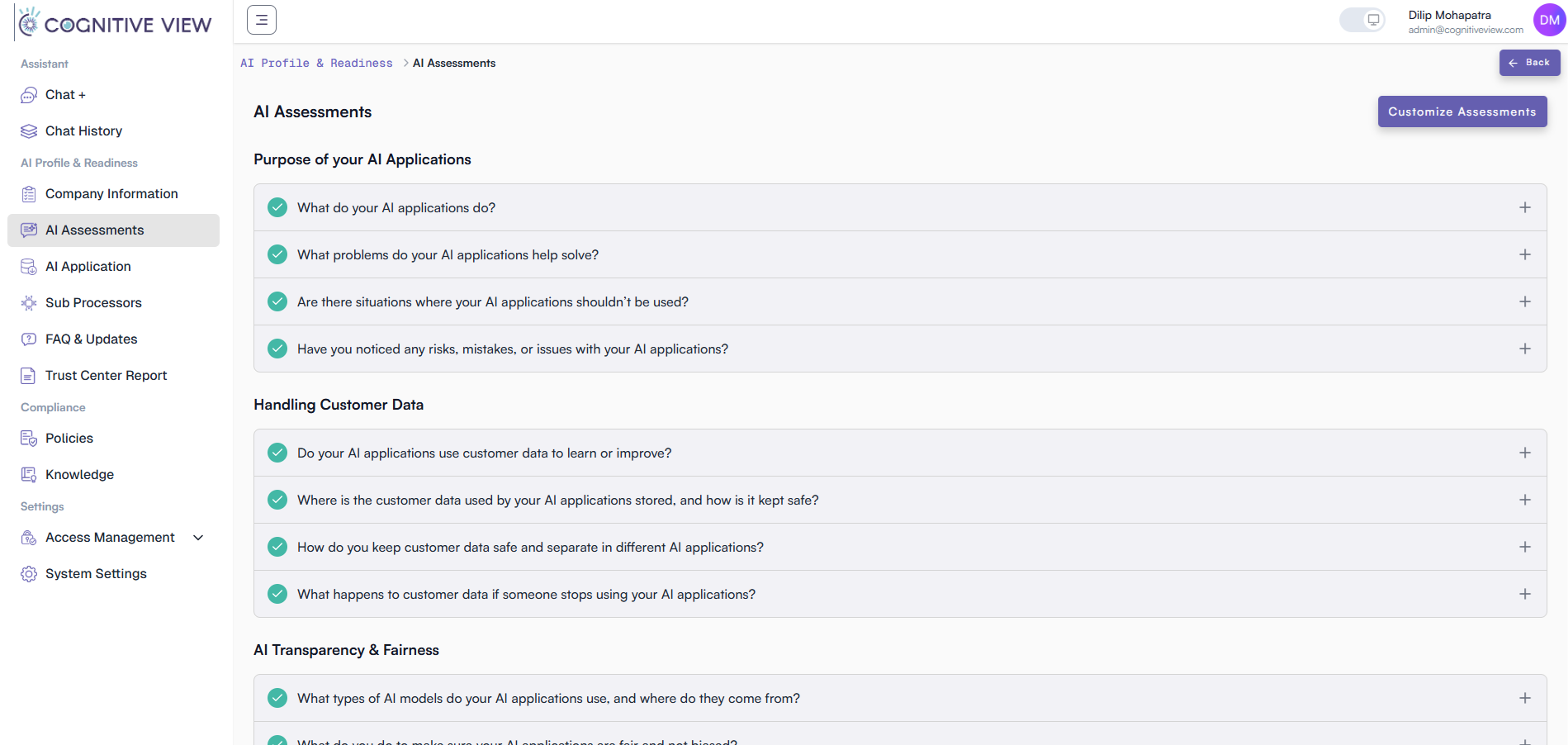This screenshot has width=1568, height=745.
Task: Click the System Settings gear icon
Action: click(29, 574)
